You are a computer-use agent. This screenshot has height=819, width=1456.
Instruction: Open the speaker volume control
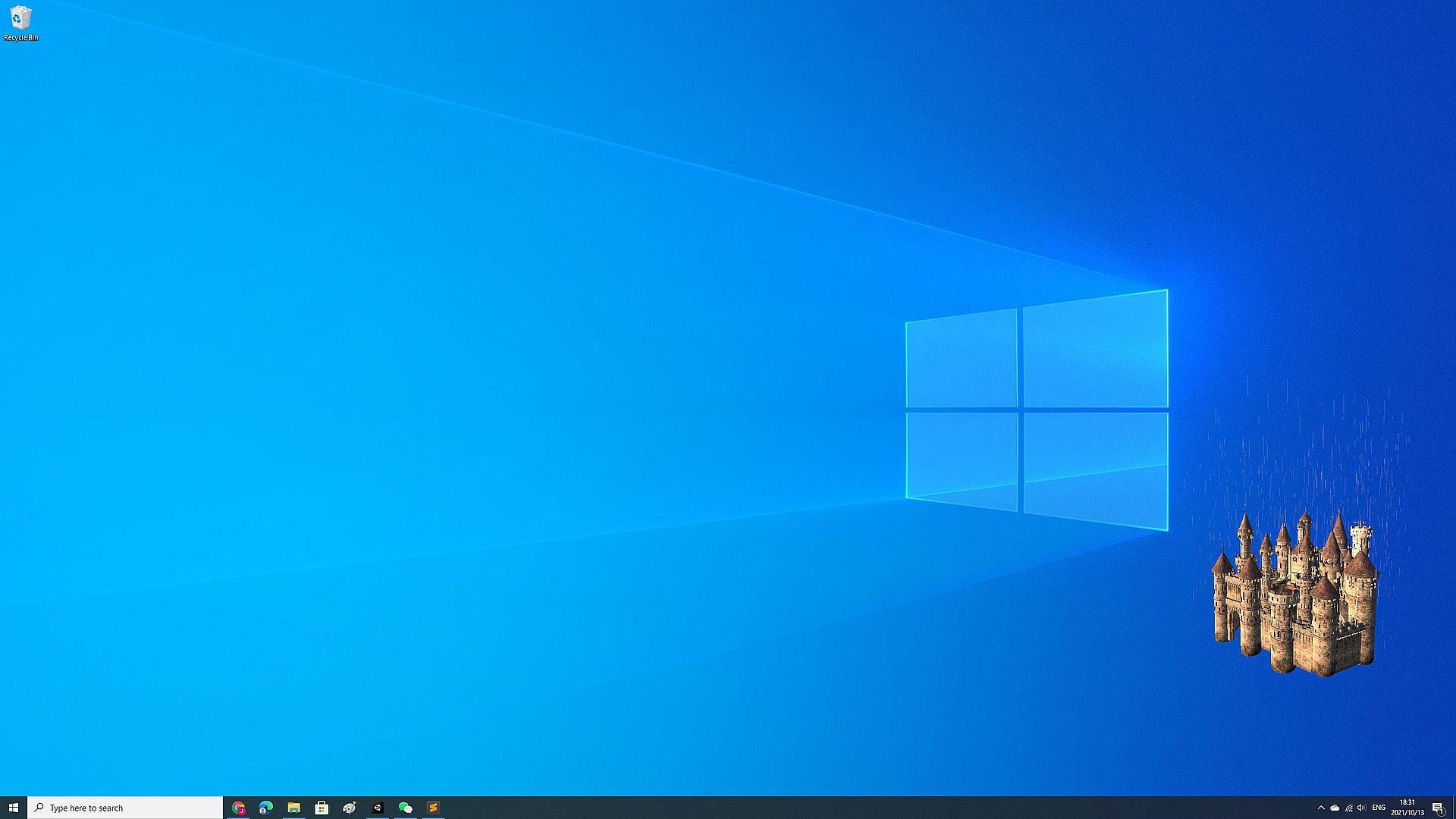1362,808
